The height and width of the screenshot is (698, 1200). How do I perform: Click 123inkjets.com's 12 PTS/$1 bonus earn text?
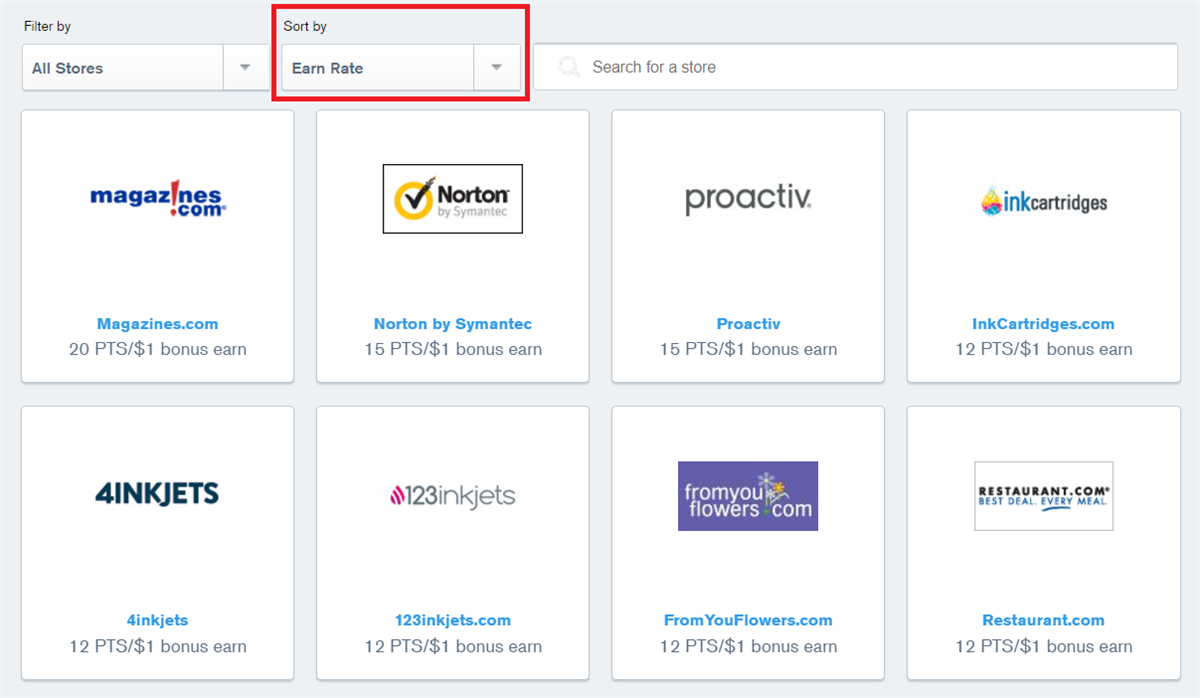tap(453, 646)
